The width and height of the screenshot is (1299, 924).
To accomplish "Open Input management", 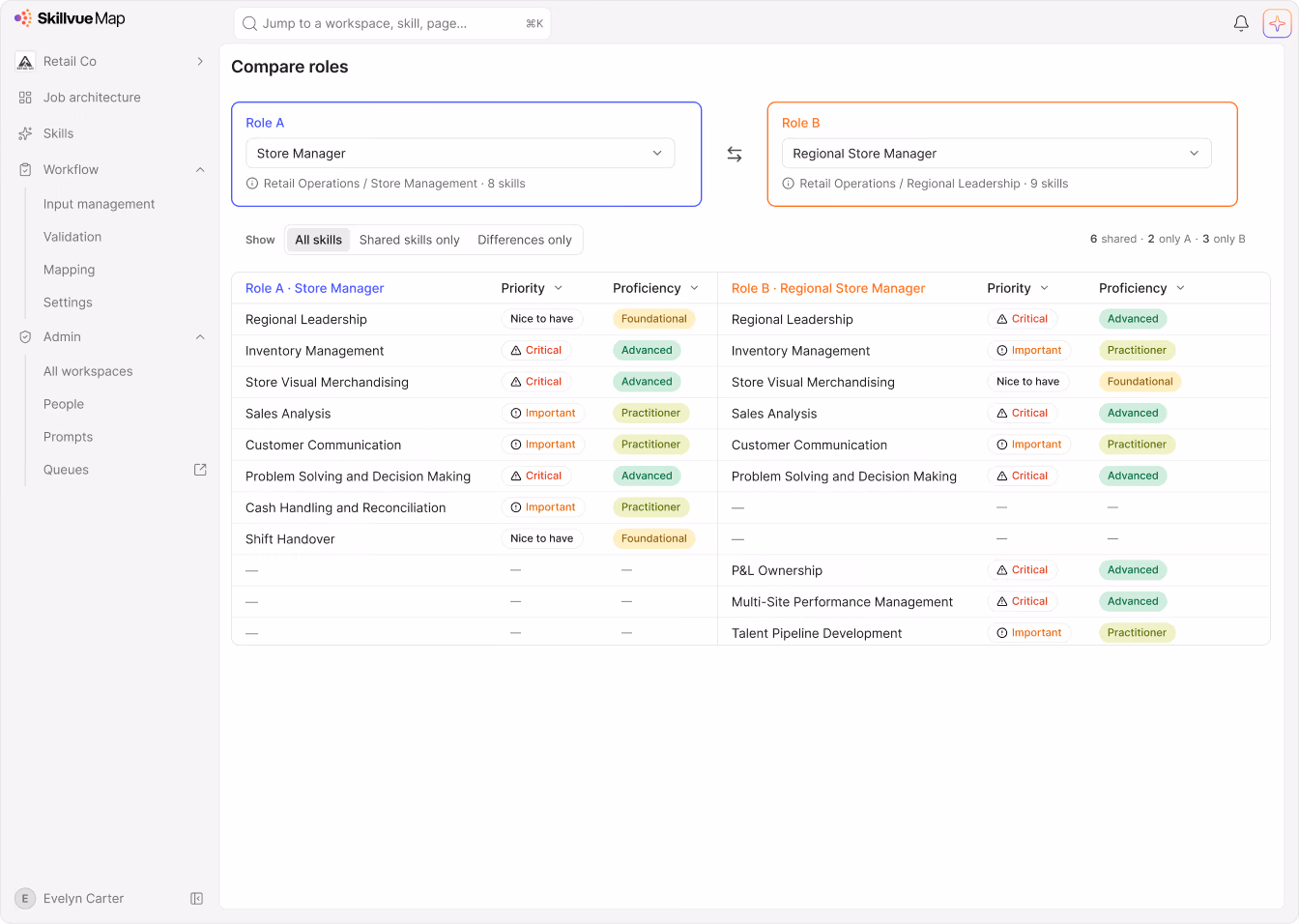I will [x=100, y=204].
